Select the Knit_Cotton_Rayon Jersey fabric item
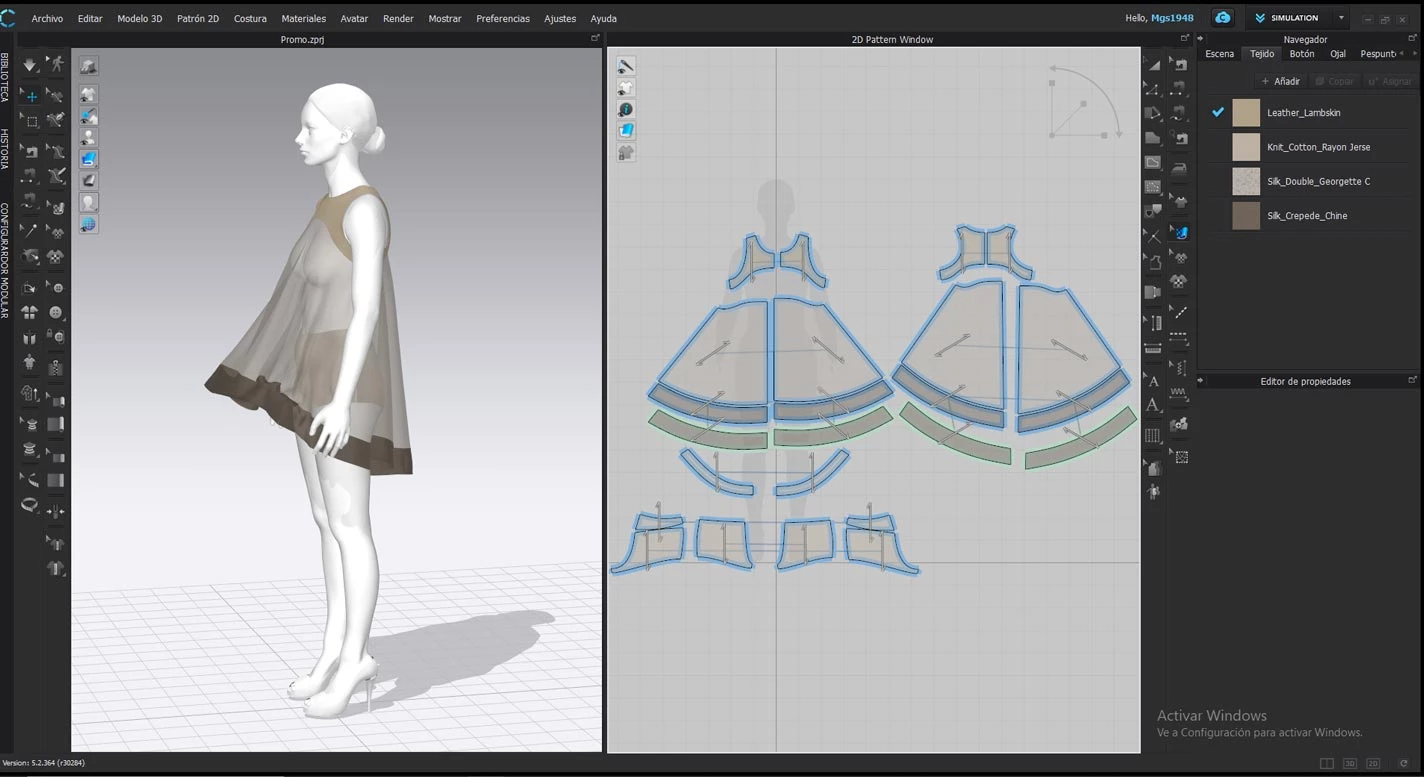Image resolution: width=1424 pixels, height=777 pixels. [x=1318, y=147]
